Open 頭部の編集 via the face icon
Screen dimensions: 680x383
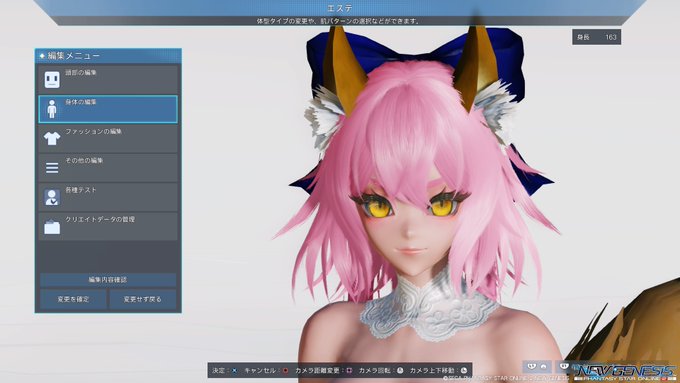52,80
